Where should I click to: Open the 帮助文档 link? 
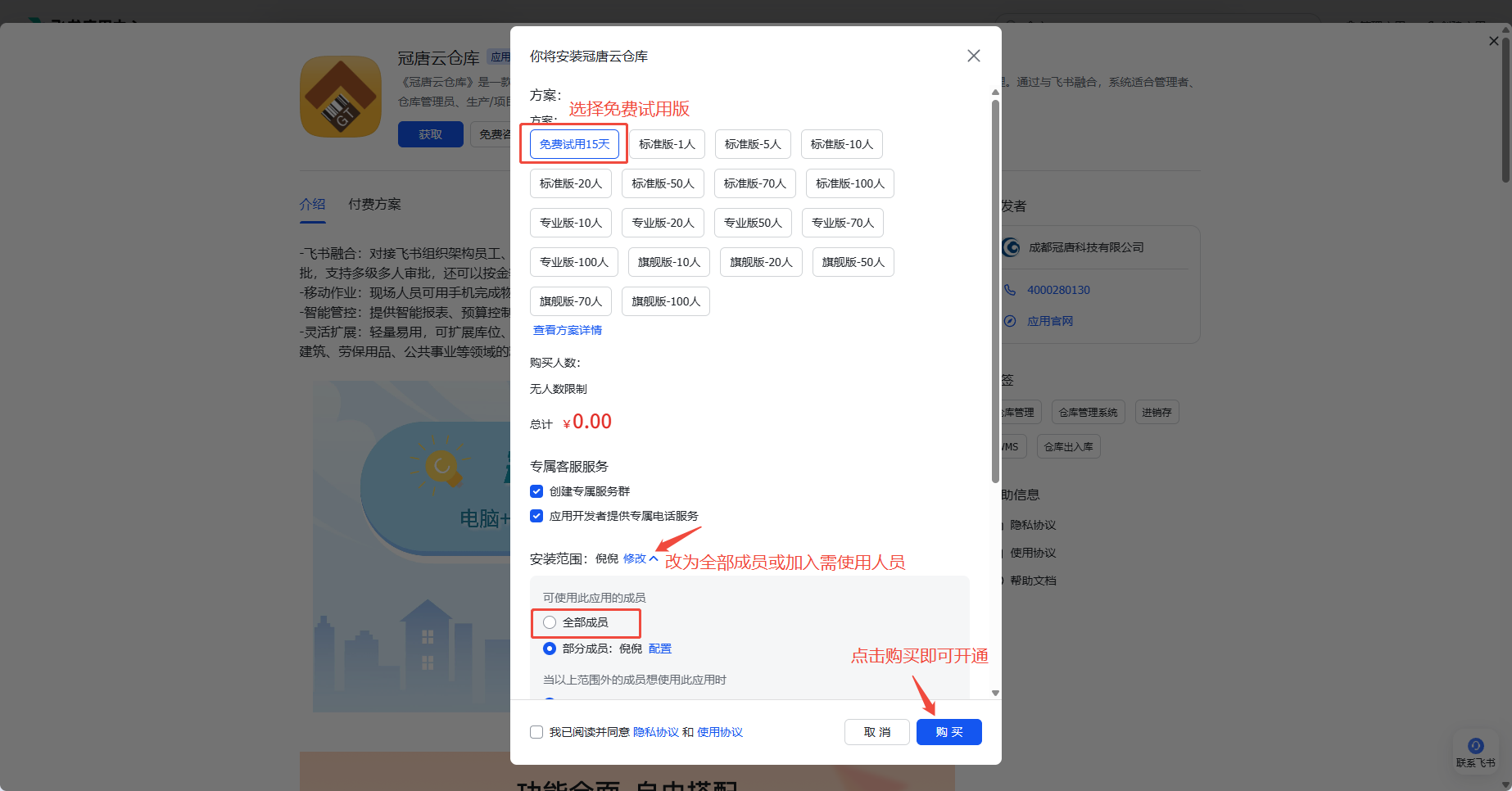[1033, 581]
